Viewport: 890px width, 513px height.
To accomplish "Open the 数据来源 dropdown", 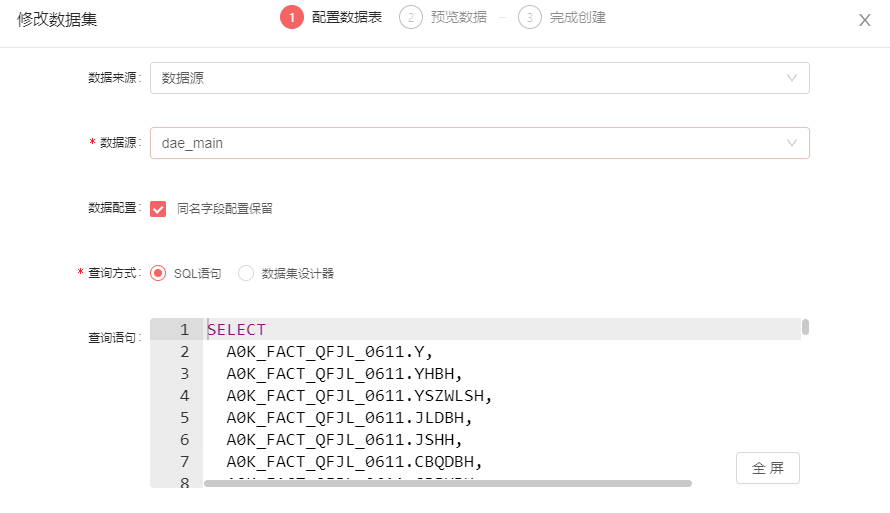I will pyautogui.click(x=479, y=78).
